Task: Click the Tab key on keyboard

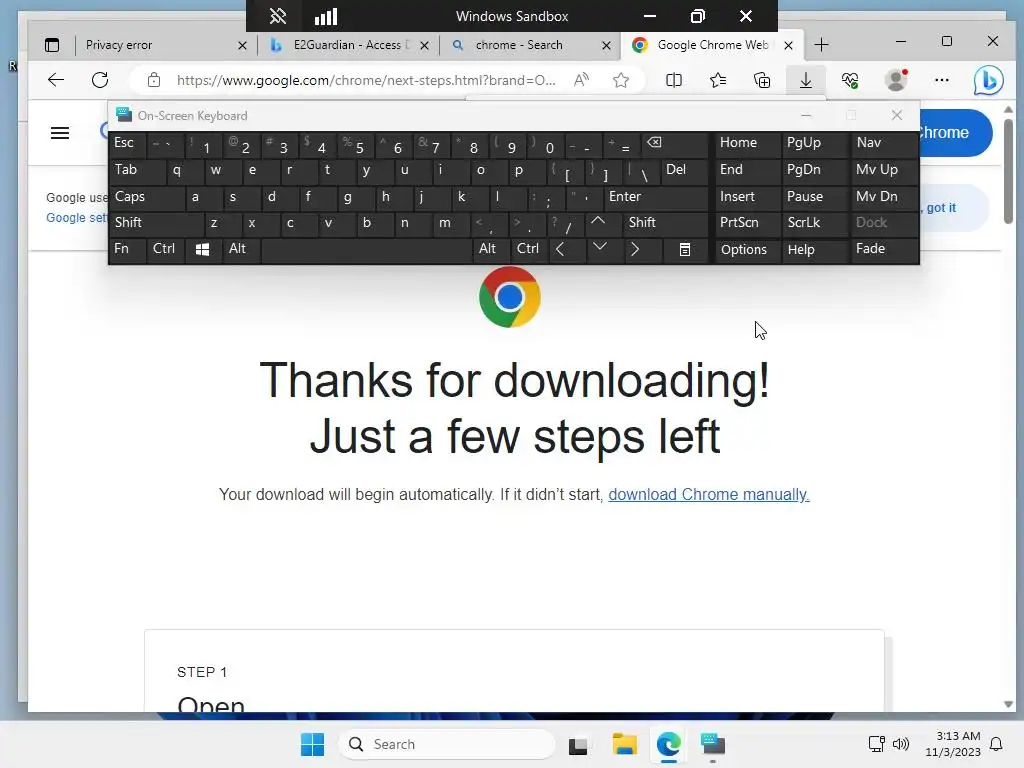Action: point(137,170)
